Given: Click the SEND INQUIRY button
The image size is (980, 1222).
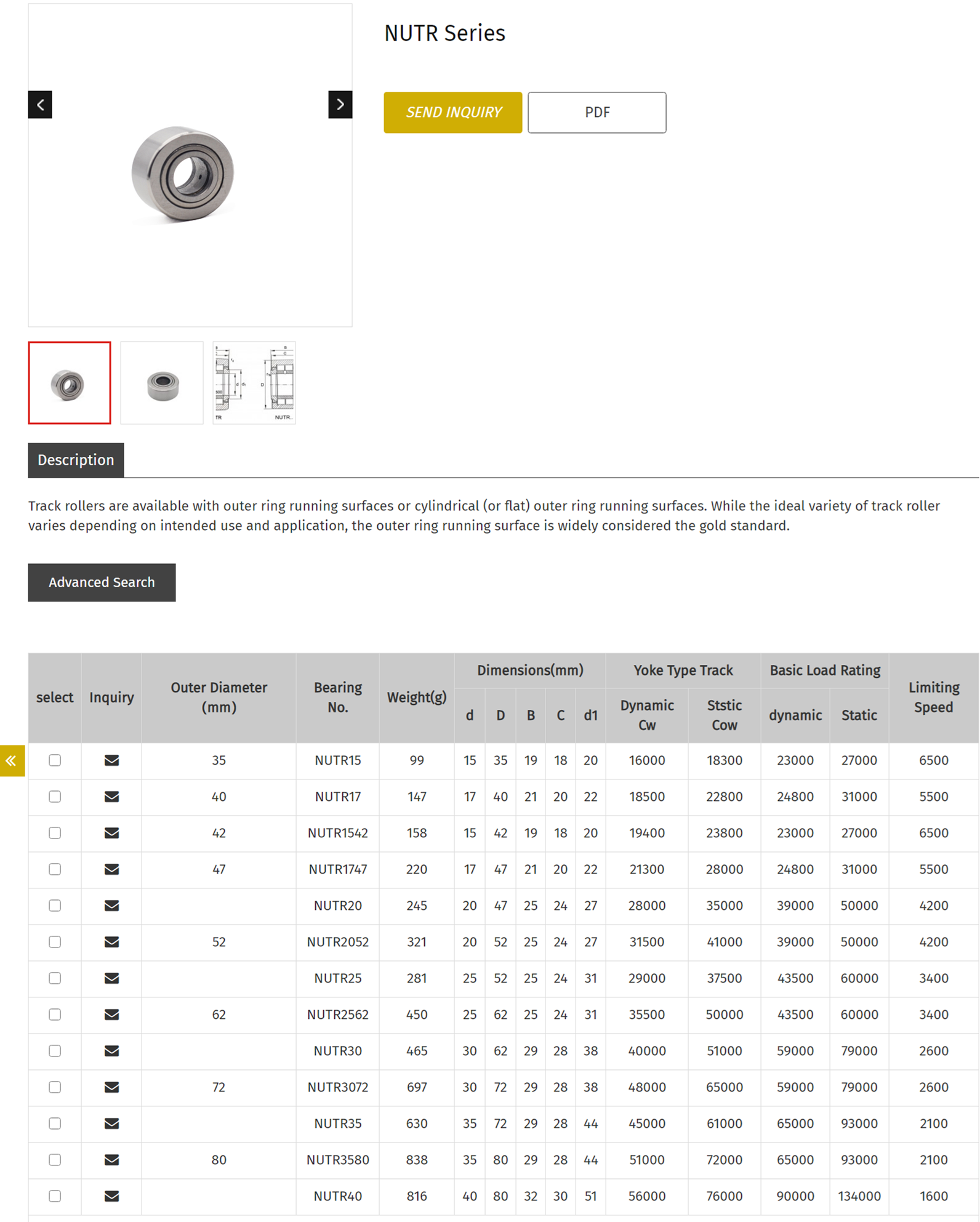Looking at the screenshot, I should point(452,113).
